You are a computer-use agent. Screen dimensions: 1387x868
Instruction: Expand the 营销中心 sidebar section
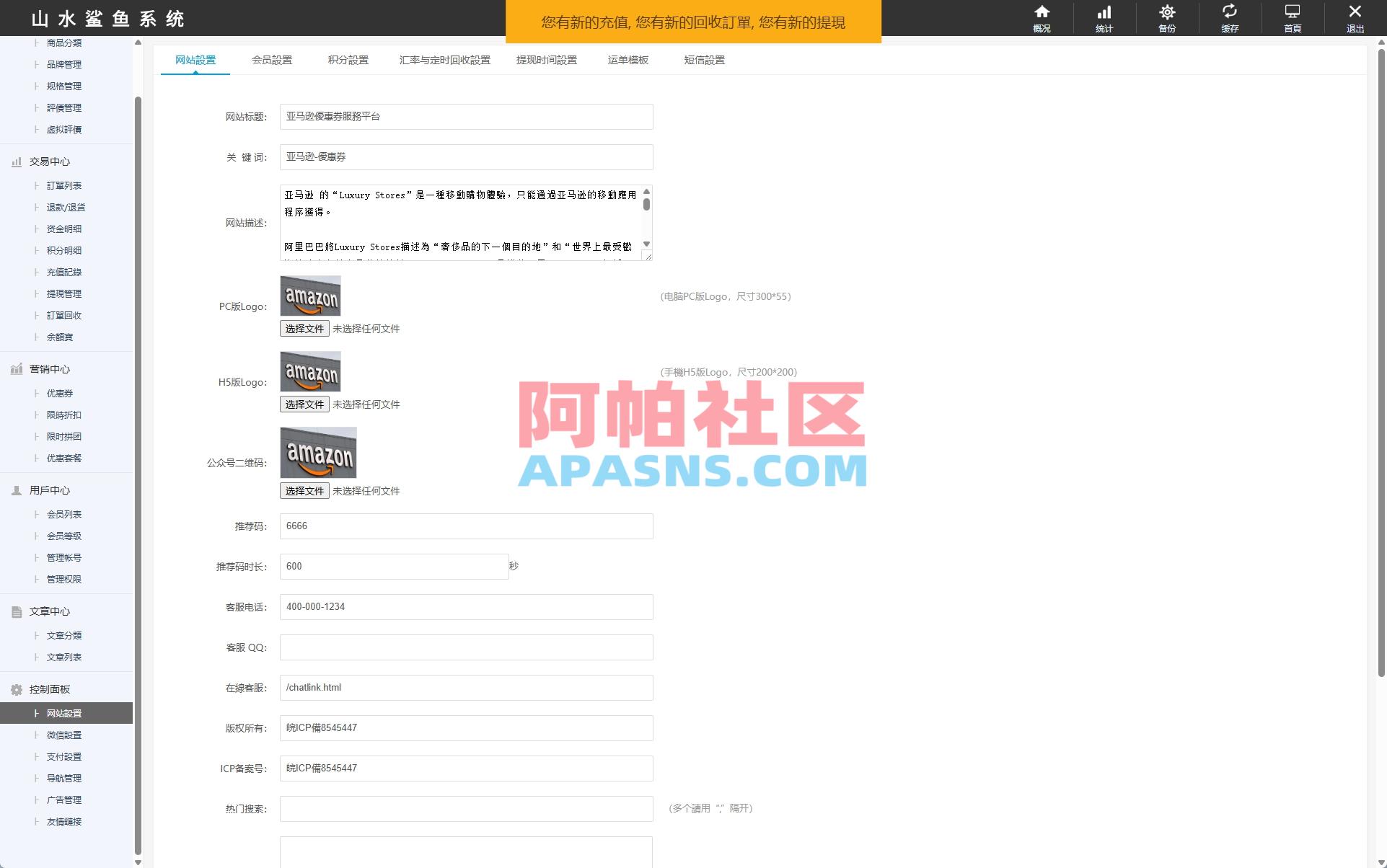[49, 369]
